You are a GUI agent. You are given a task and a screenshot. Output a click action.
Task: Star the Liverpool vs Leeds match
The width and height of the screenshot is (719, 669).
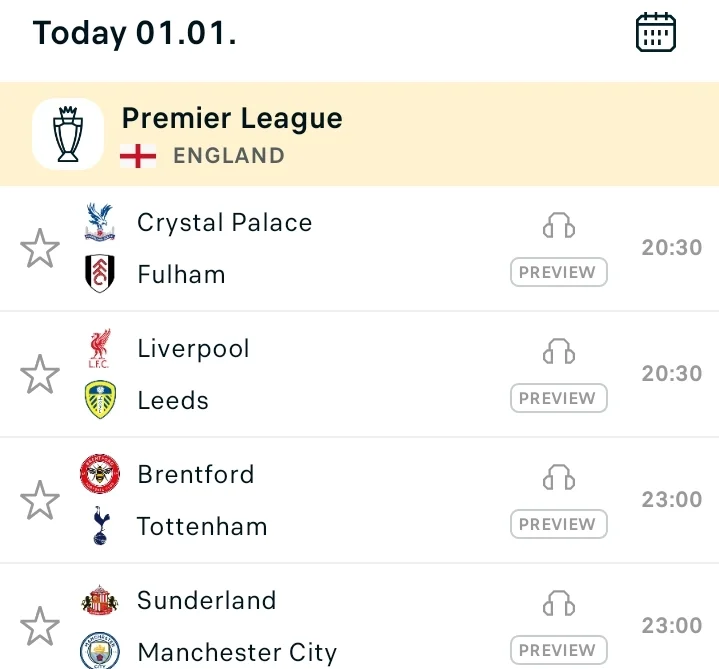point(40,374)
